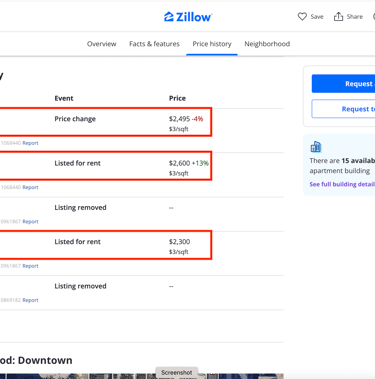Click the $2,495 price value
This screenshot has width=375, height=379.
[179, 119]
